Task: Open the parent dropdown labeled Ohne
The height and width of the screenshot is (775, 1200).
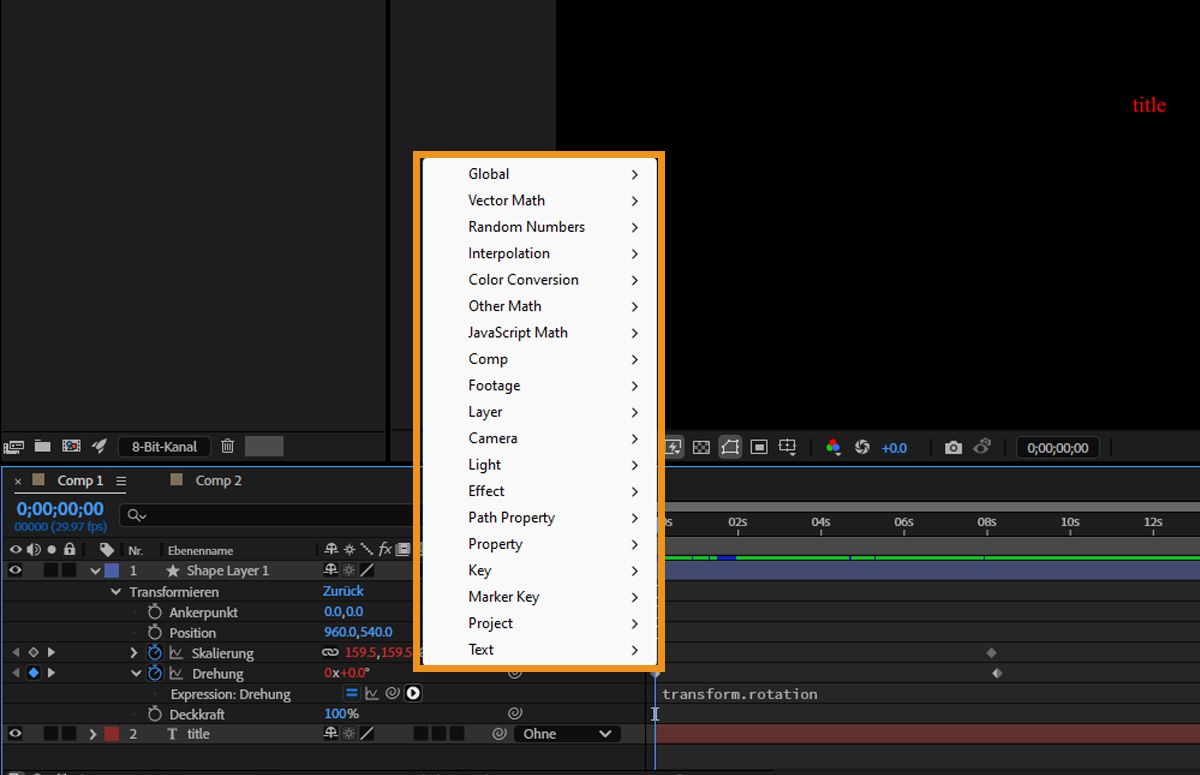Action: [x=566, y=733]
